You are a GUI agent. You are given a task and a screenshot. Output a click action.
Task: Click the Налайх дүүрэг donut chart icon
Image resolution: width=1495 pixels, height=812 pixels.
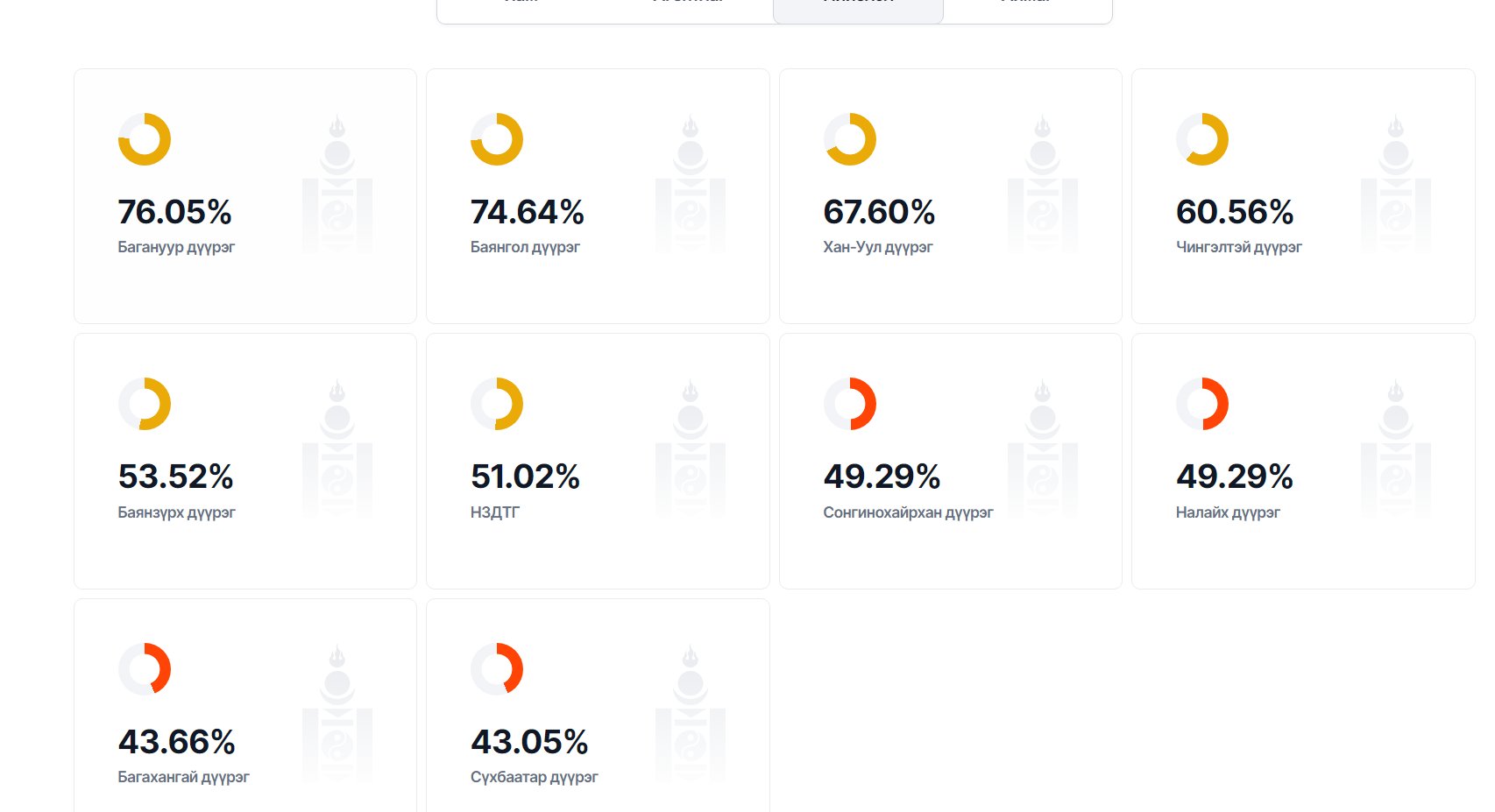[x=1202, y=404]
